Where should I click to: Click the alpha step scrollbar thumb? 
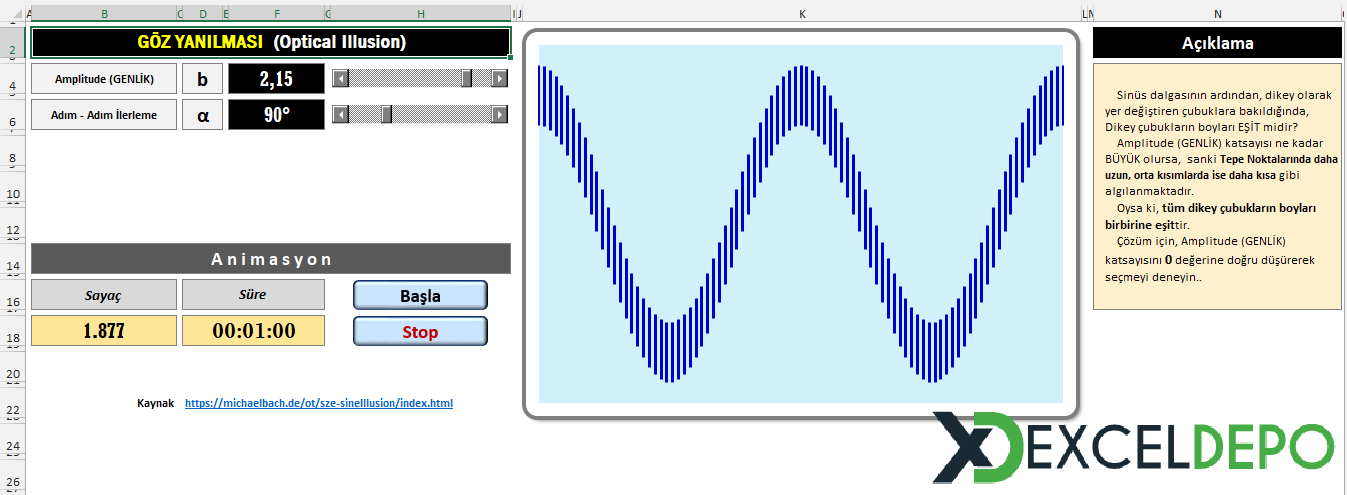pos(387,114)
